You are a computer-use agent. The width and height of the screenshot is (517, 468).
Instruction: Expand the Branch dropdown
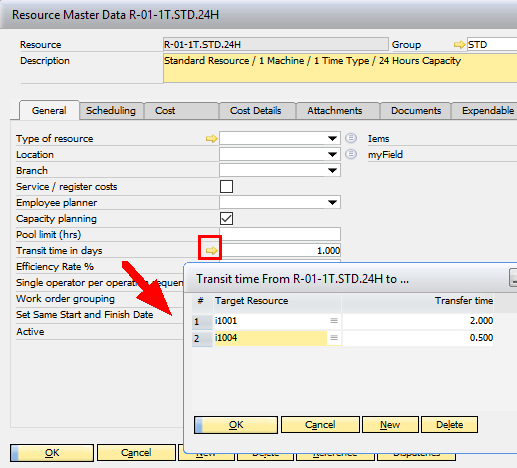click(x=332, y=170)
